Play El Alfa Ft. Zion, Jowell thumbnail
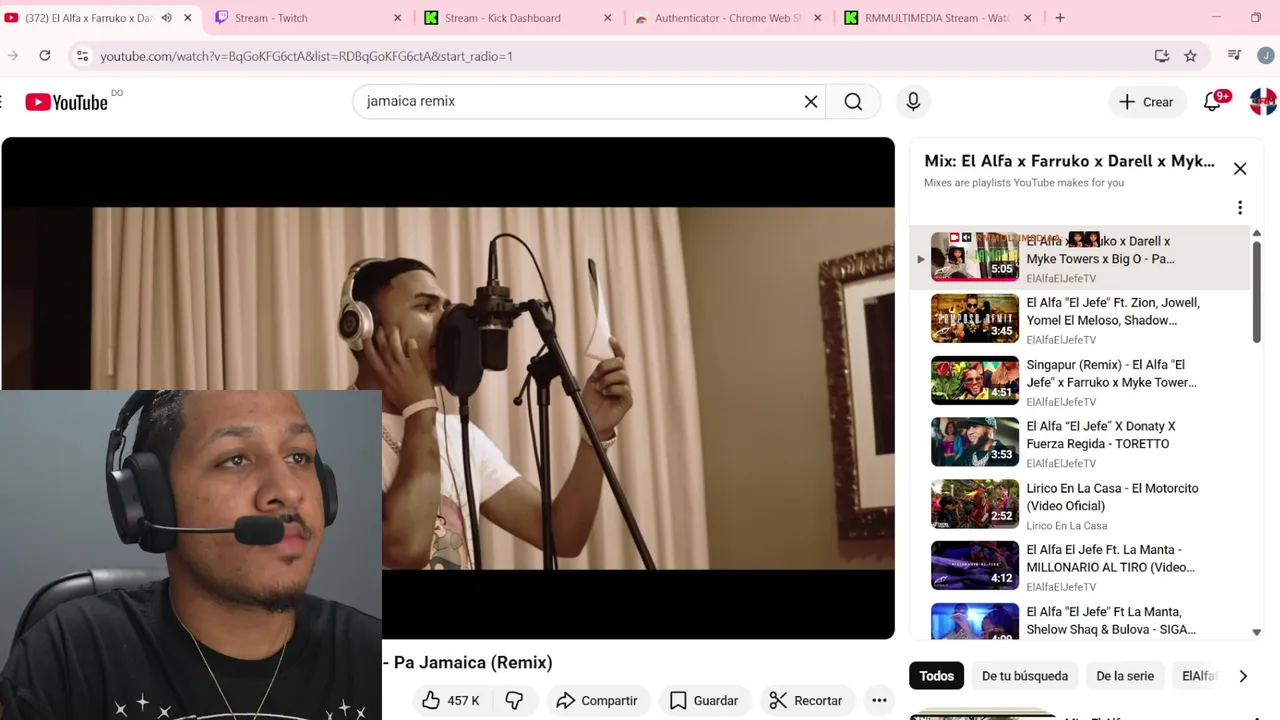 click(x=975, y=319)
